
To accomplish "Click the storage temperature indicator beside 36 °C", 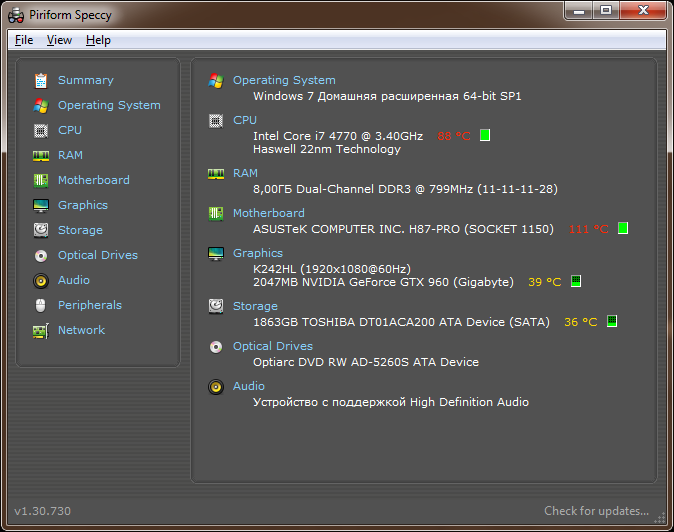I will click(x=612, y=321).
